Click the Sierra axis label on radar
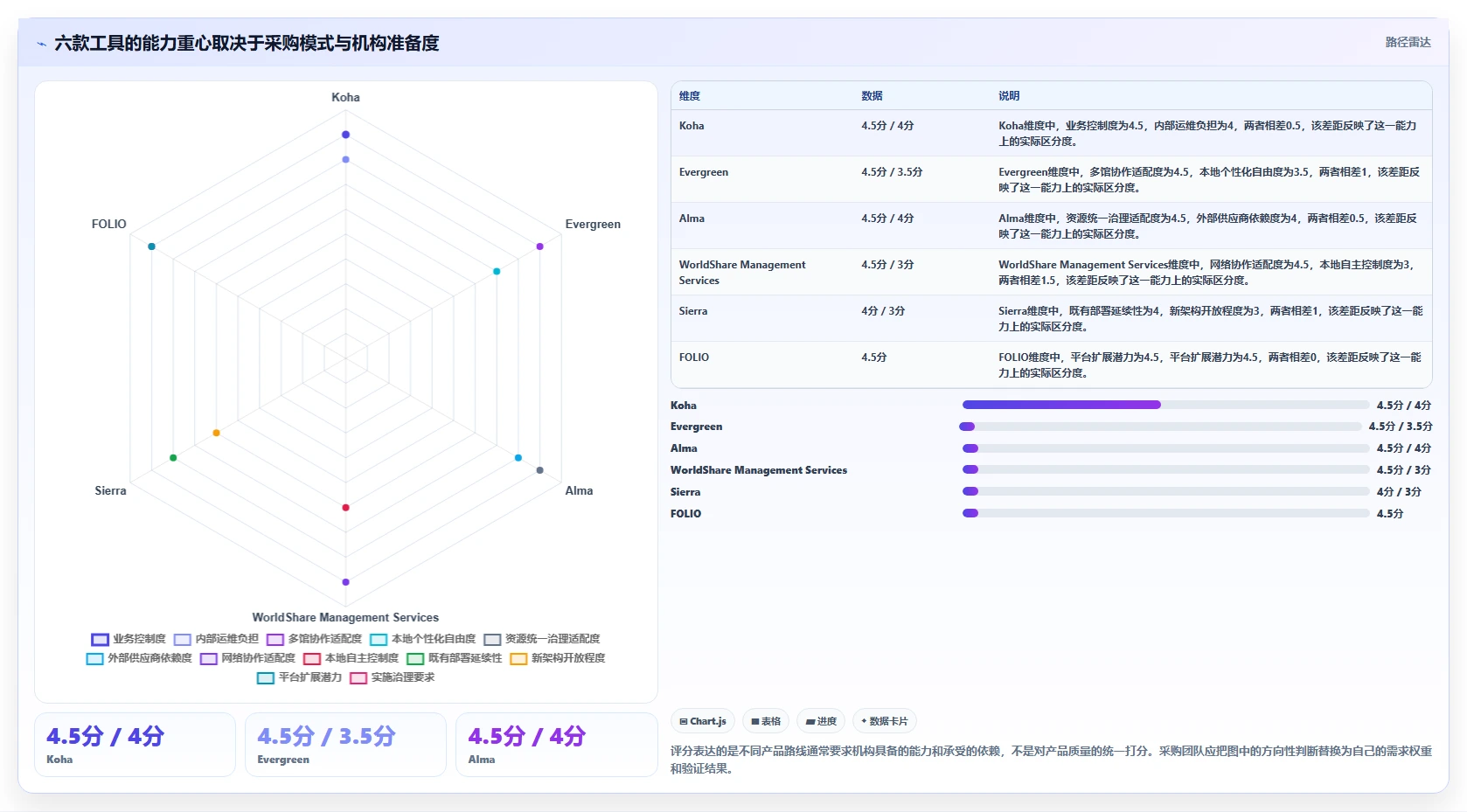This screenshot has width=1467, height=812. pos(110,490)
